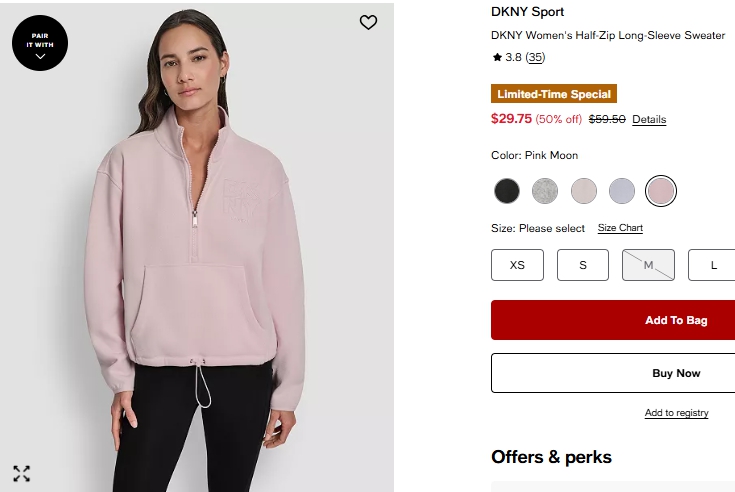Pick size L
Viewport: 735px width, 492px height.
pyautogui.click(x=713, y=265)
